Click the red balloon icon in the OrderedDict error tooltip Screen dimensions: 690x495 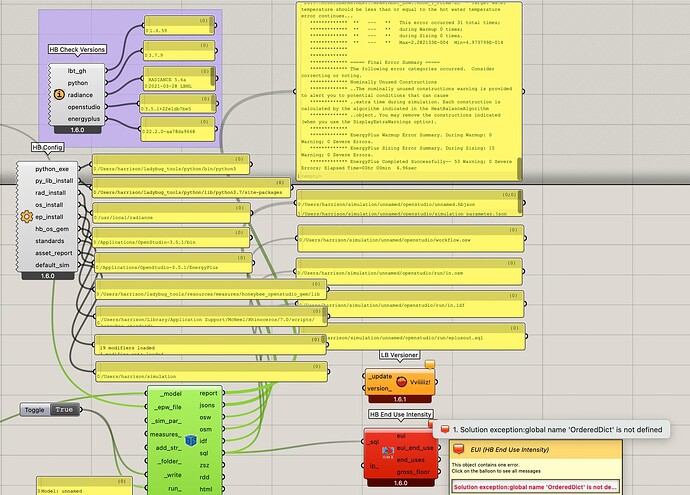click(x=445, y=429)
